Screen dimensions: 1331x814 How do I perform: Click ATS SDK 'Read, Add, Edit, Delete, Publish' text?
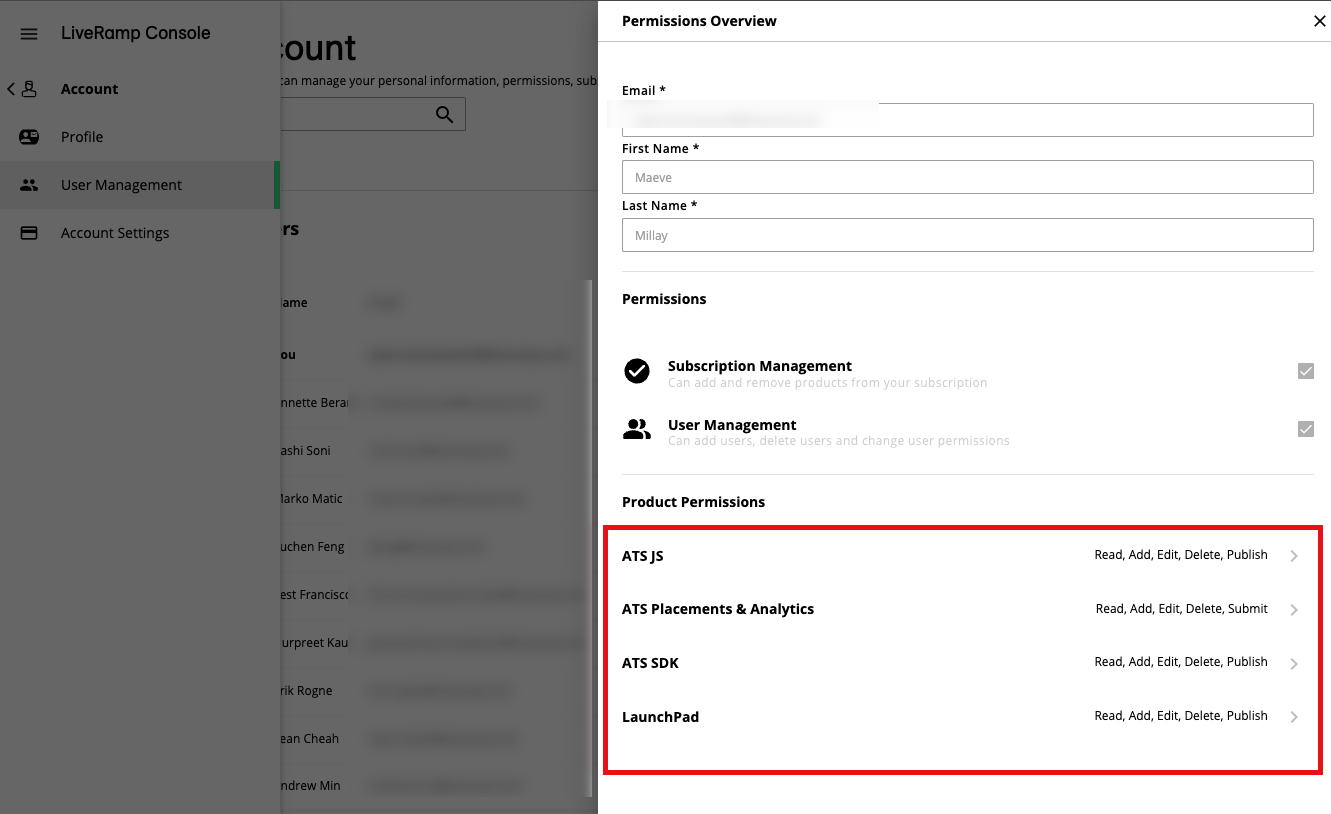(x=1181, y=662)
